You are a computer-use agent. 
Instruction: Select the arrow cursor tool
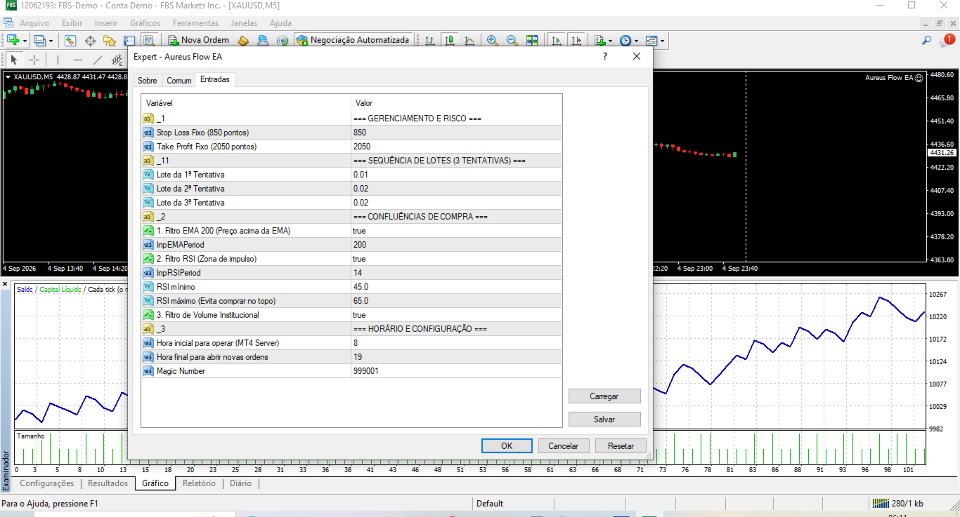coord(13,59)
